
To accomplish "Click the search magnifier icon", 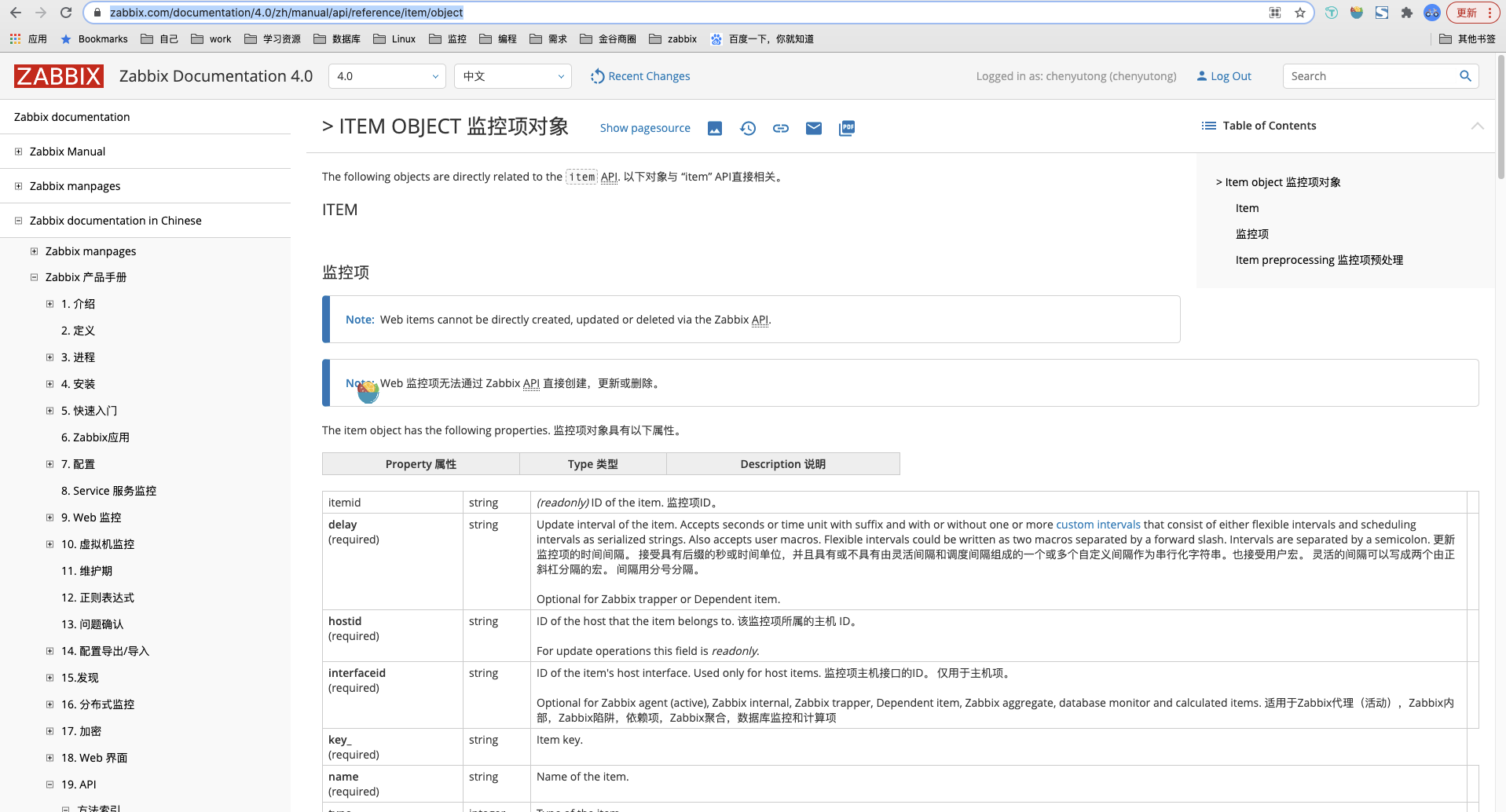I will (1464, 76).
